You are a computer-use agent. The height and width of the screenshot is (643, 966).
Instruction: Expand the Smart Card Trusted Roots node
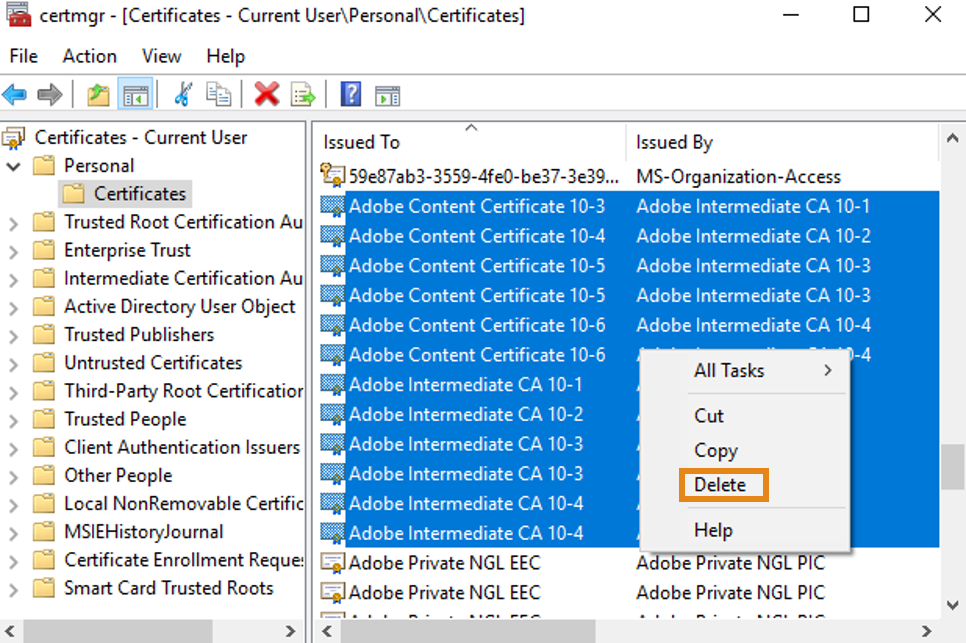13,589
